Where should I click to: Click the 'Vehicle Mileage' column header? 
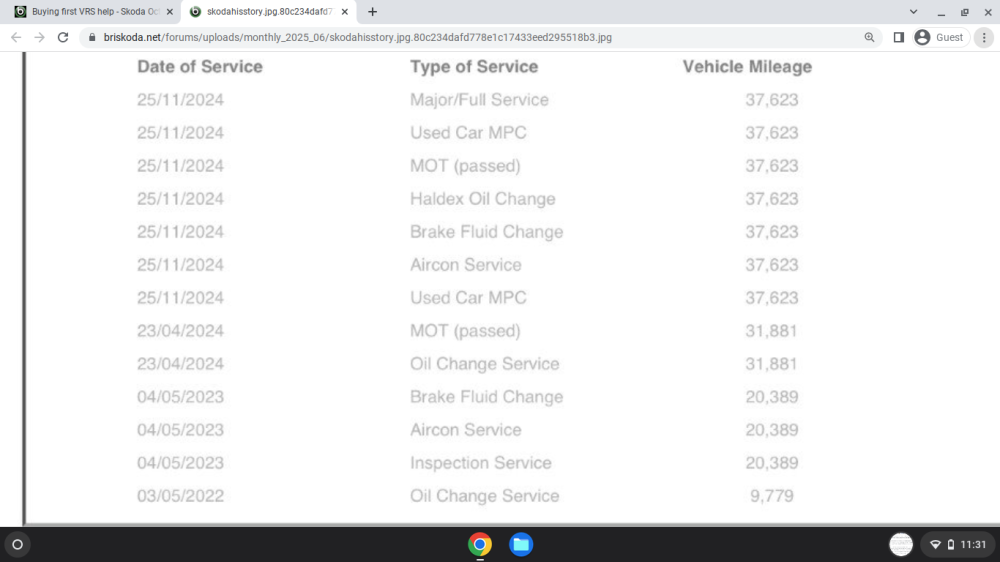coord(747,66)
